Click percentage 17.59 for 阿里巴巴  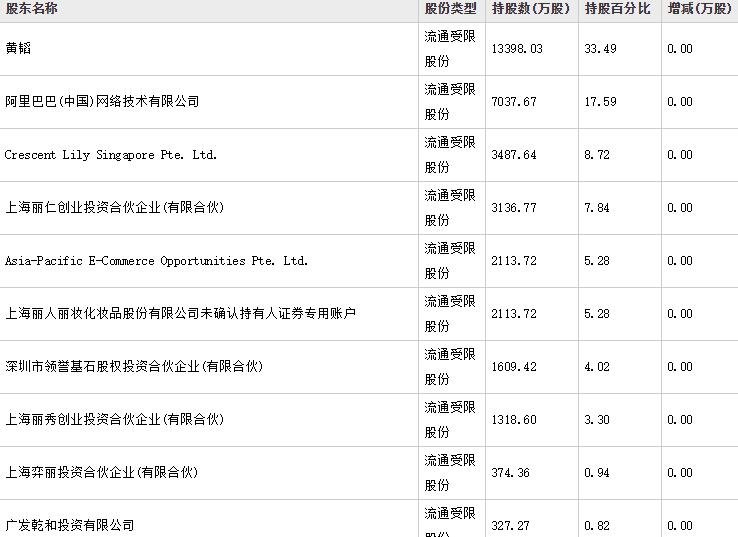point(600,102)
